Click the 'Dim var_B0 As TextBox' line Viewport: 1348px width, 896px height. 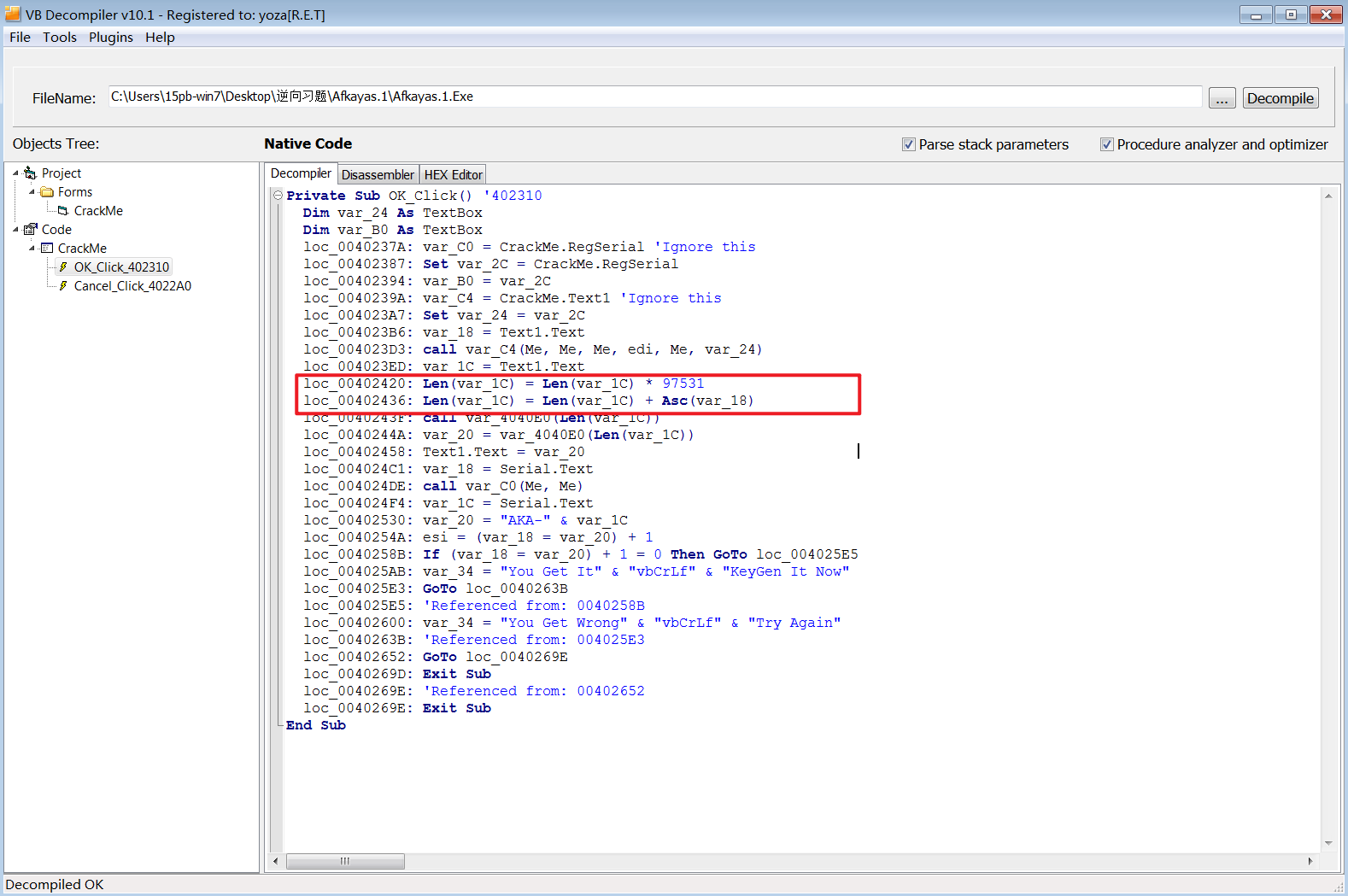pos(393,230)
